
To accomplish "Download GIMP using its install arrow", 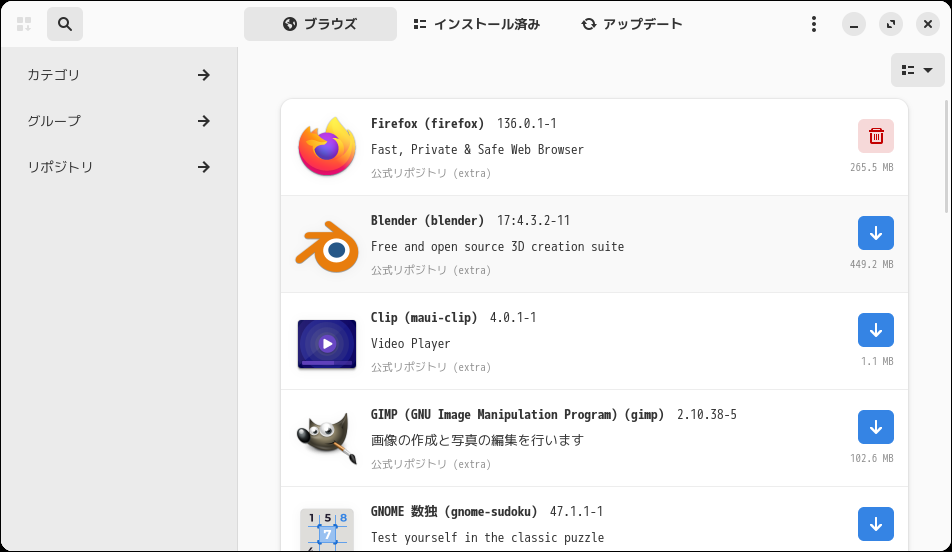I will [x=875, y=427].
